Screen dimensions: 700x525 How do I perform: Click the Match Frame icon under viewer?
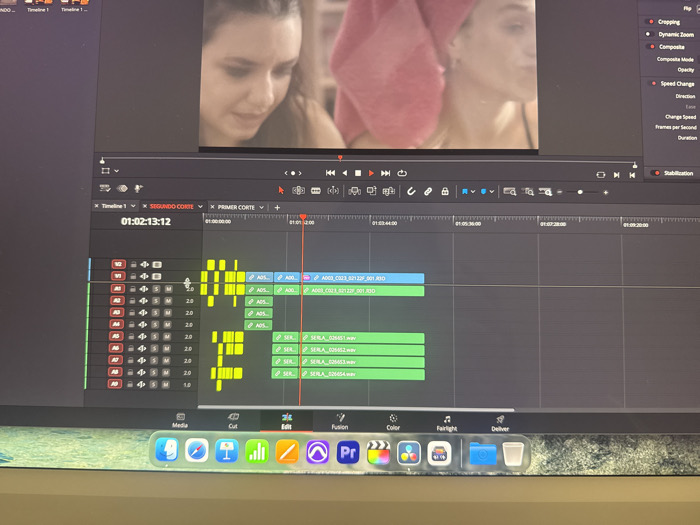point(601,175)
